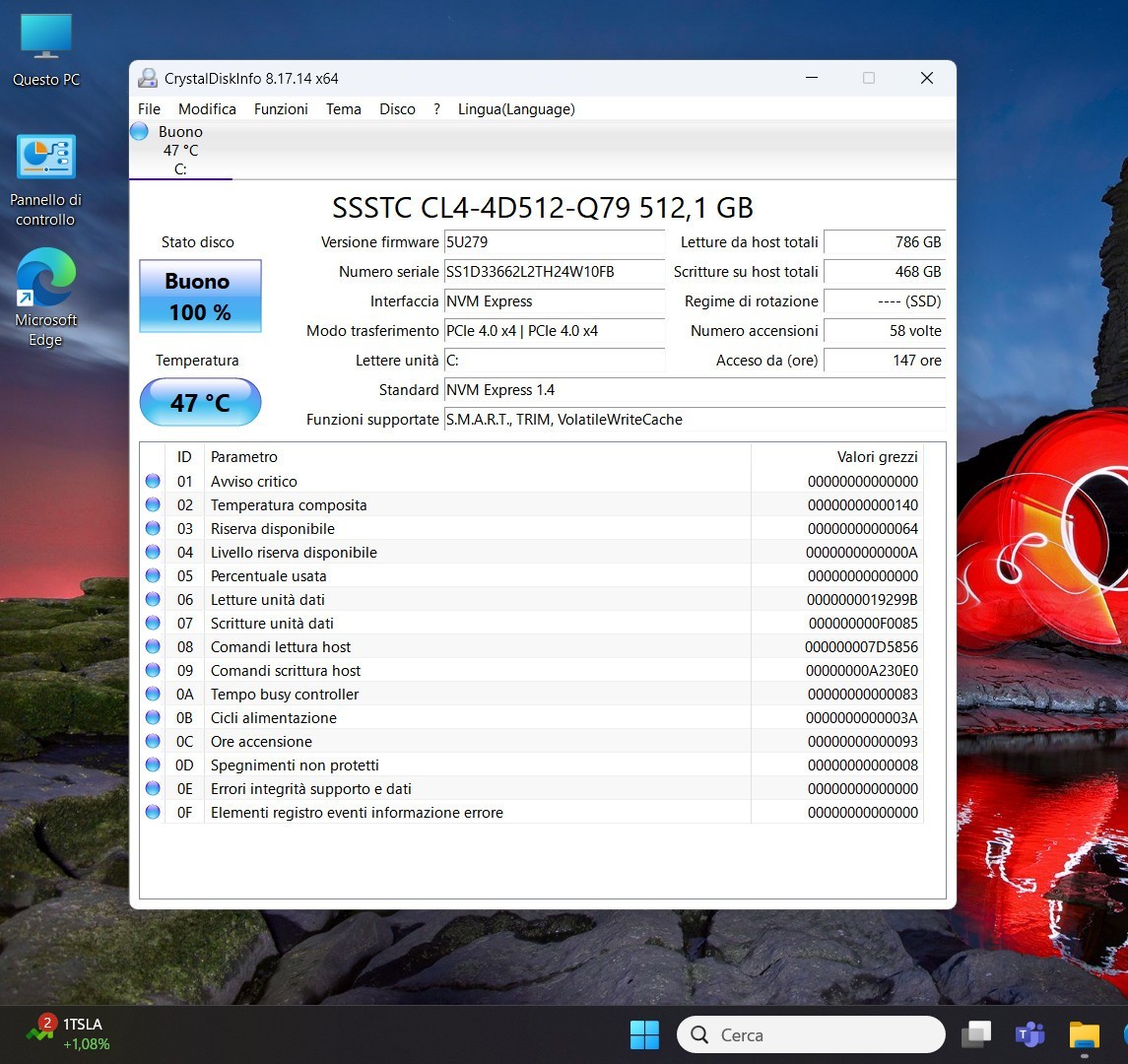This screenshot has width=1128, height=1064.
Task: Click the blue health orb beside Buono C:
Action: pyautogui.click(x=140, y=131)
